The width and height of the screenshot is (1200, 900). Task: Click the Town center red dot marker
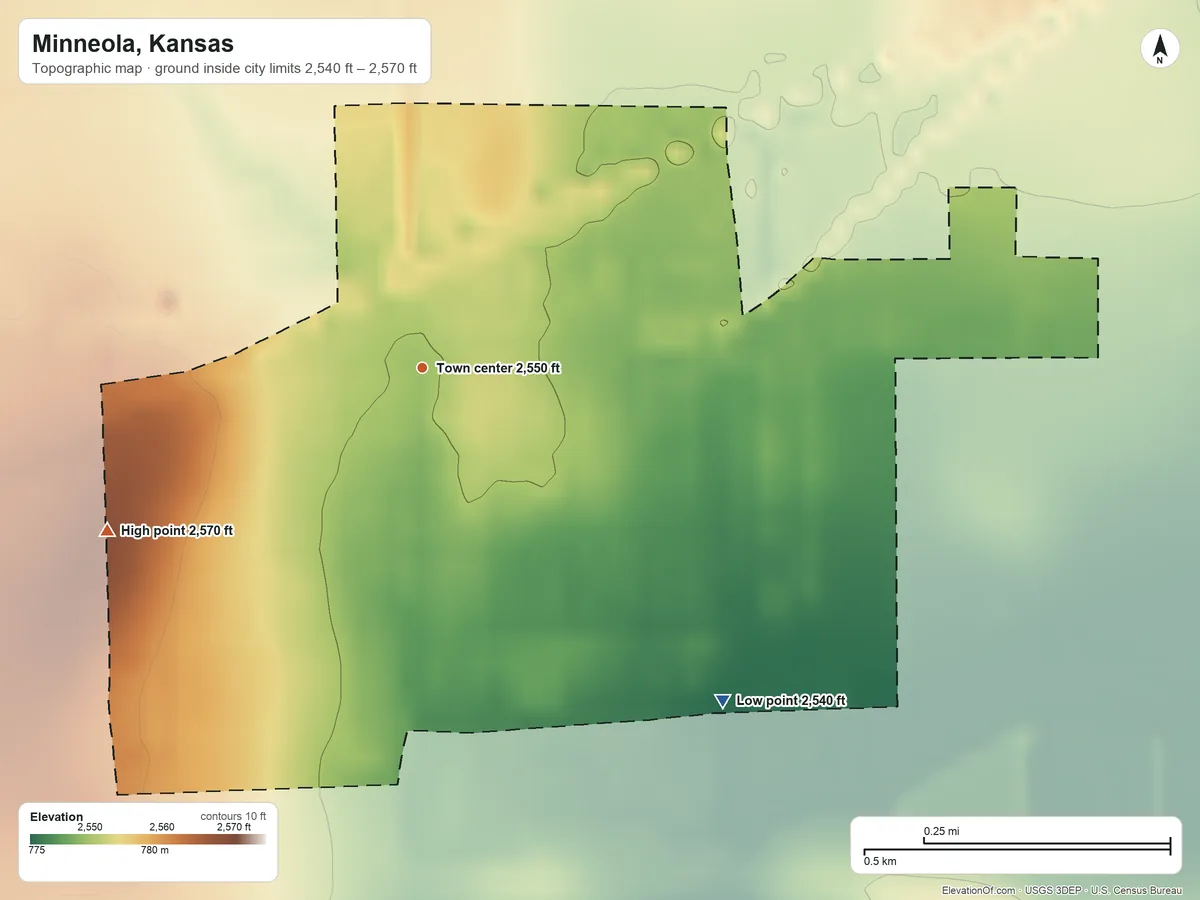point(422,368)
